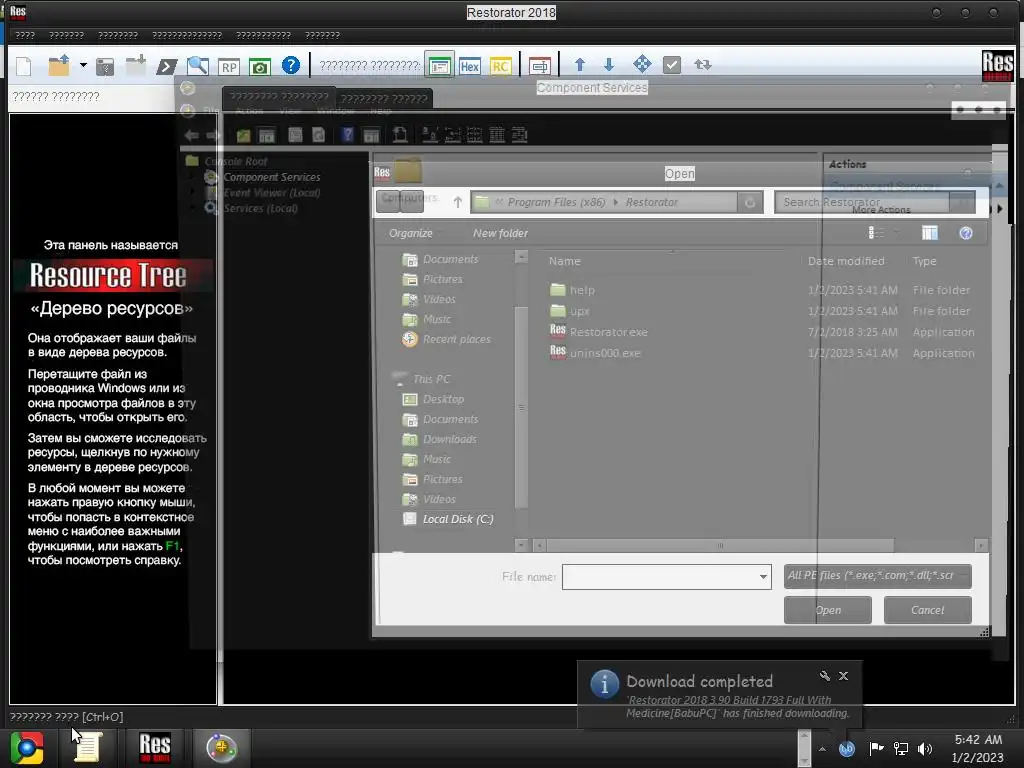Click the help icon in Open dialog toolbar

coord(966,233)
